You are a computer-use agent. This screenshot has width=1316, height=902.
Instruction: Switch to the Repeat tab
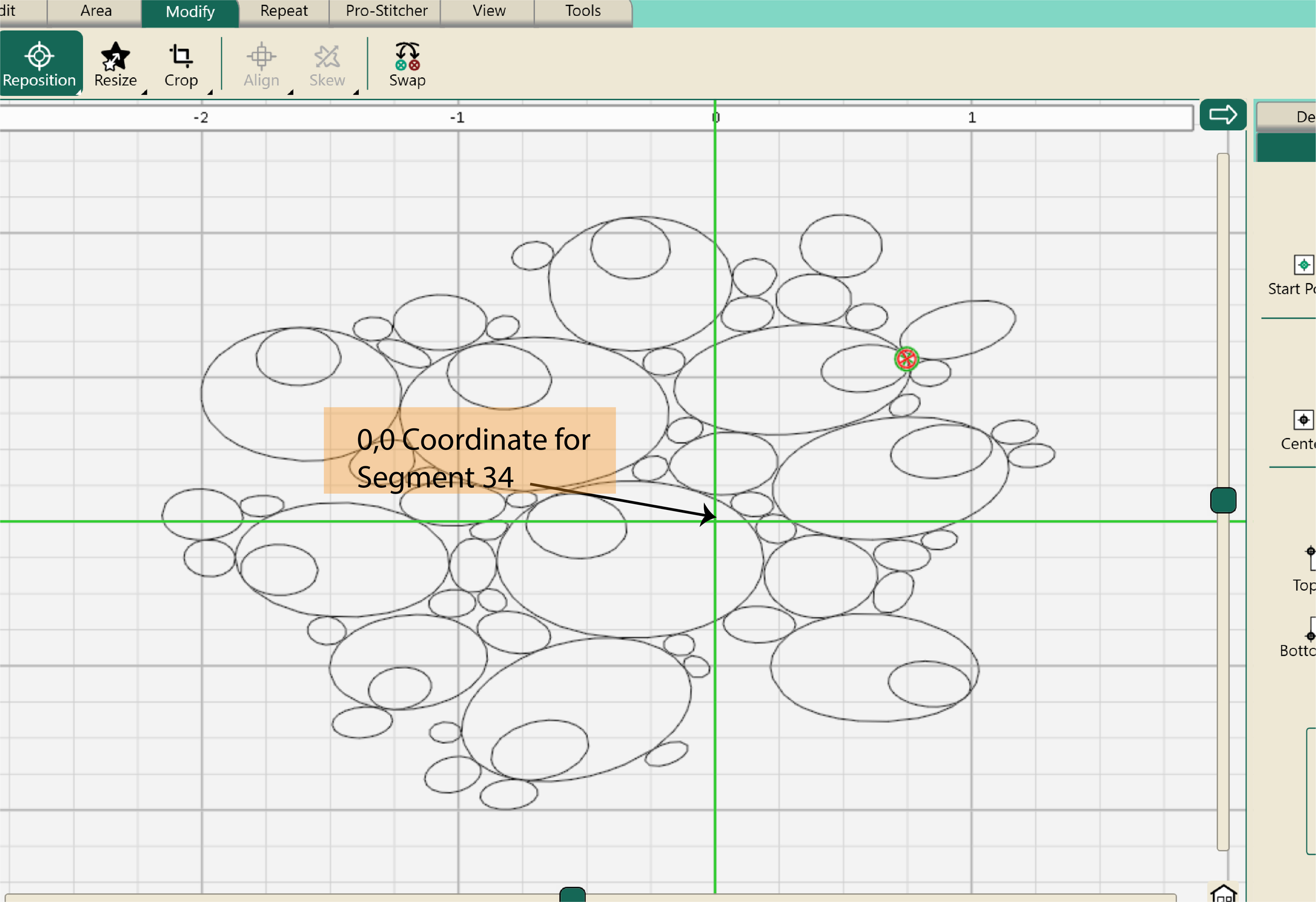284,12
